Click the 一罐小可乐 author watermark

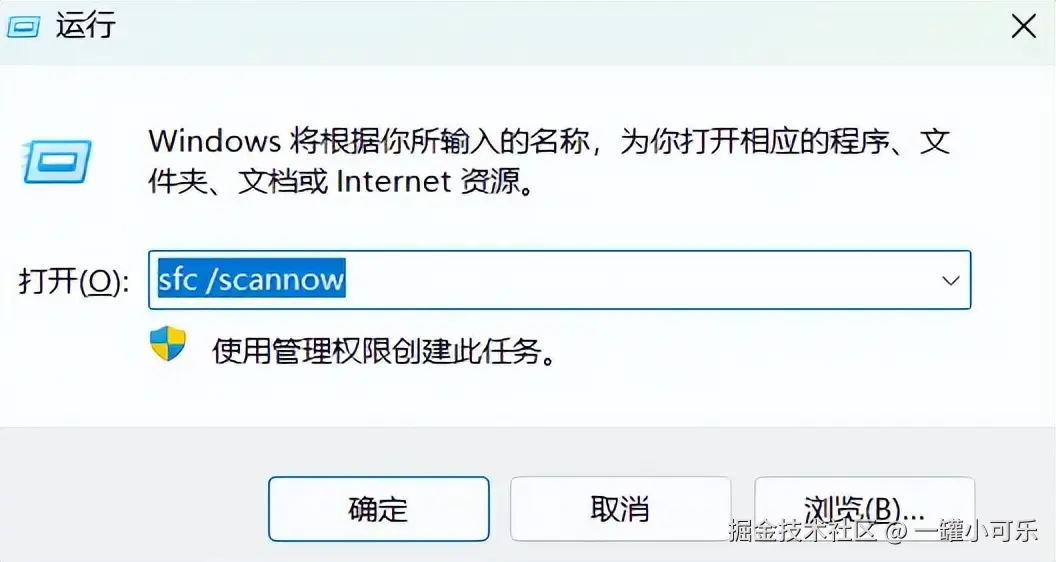point(977,531)
